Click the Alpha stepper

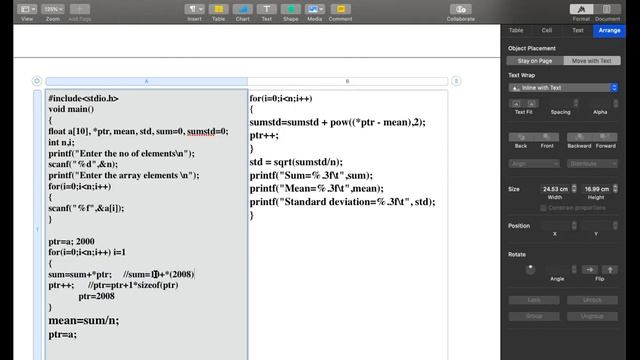tap(616, 103)
